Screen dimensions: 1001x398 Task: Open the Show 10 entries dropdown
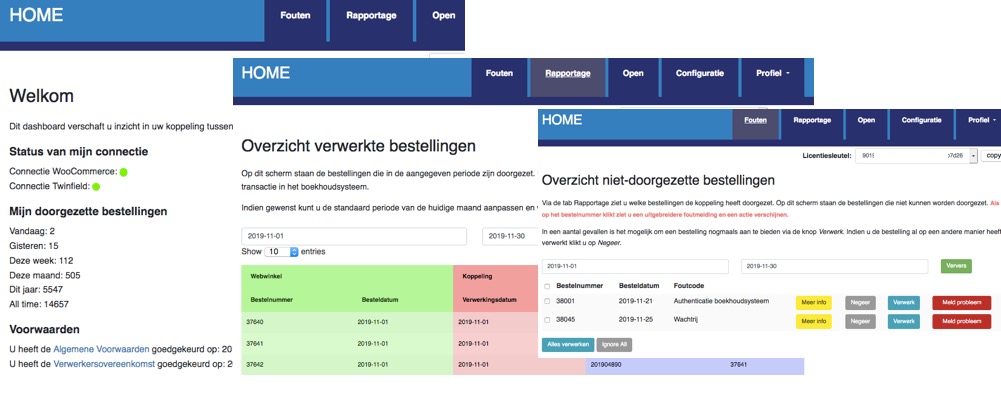pos(283,252)
